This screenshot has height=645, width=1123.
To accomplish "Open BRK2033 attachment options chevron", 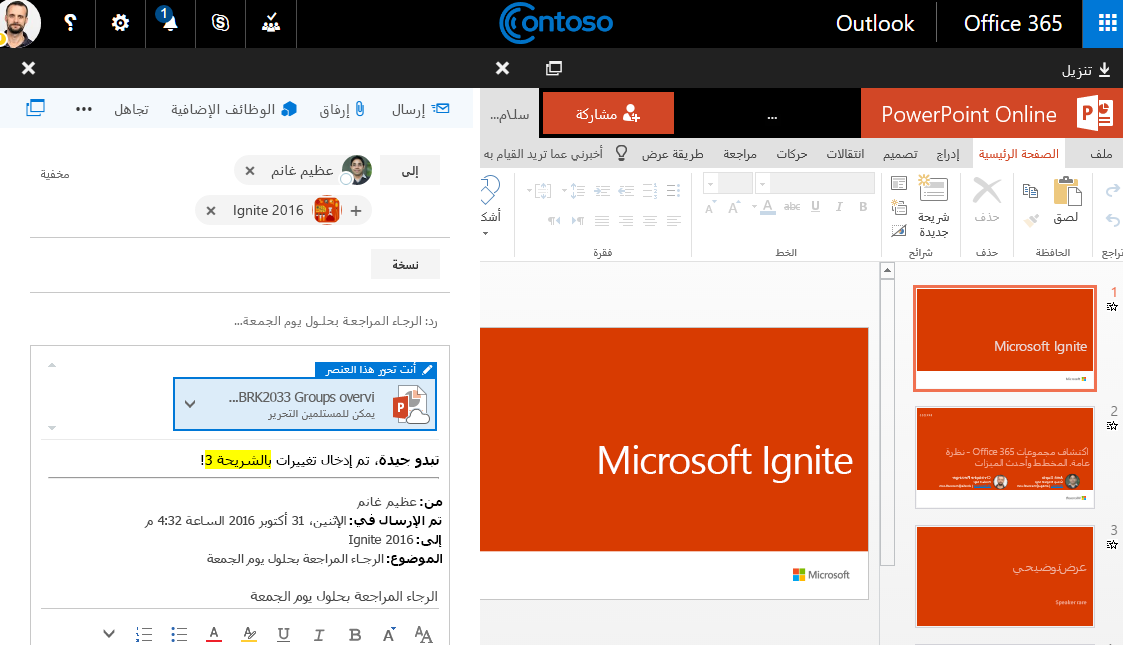I will click(x=190, y=404).
